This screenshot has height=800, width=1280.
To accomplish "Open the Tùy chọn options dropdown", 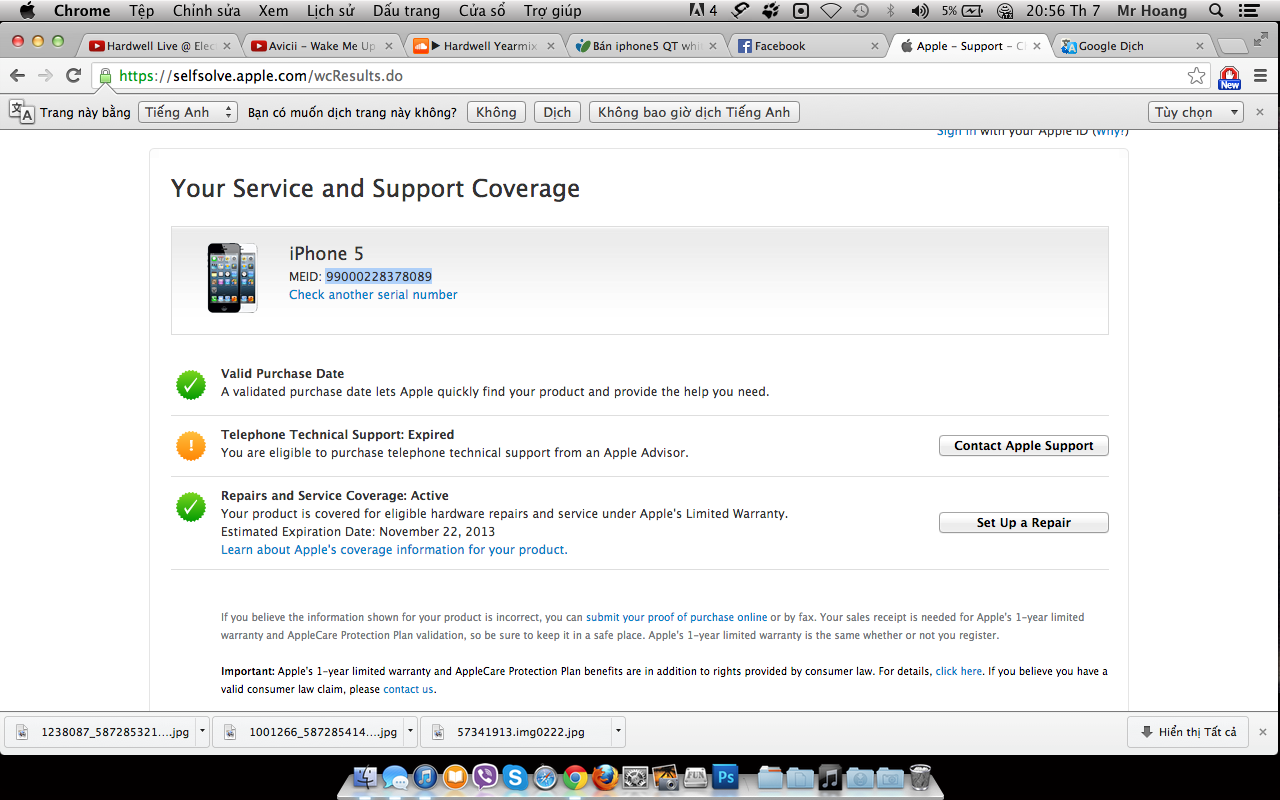I will pos(1195,112).
